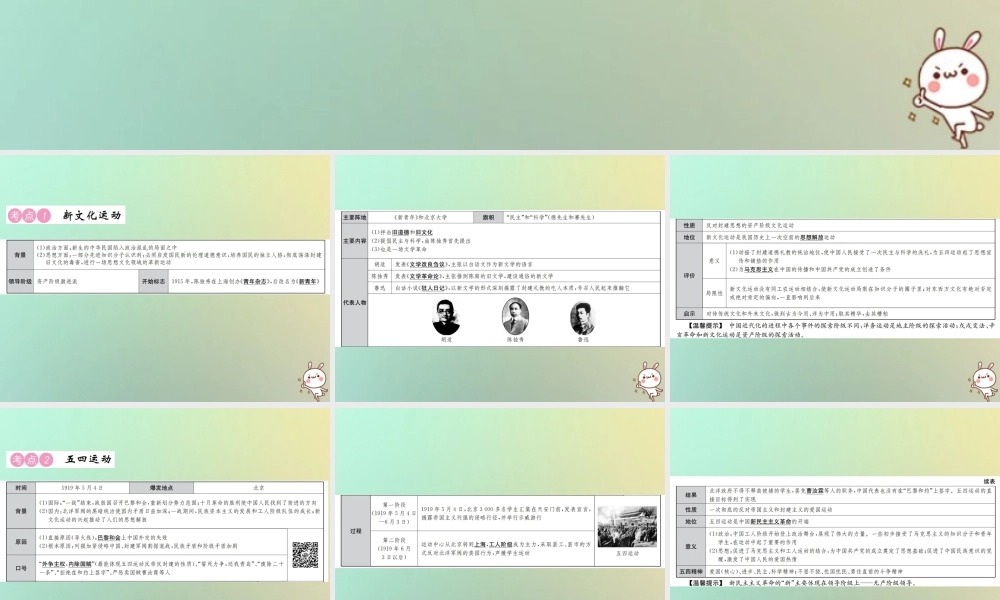The height and width of the screenshot is (600, 1000).
Task: Click the pink 考点2 badge
Action: coord(30,459)
